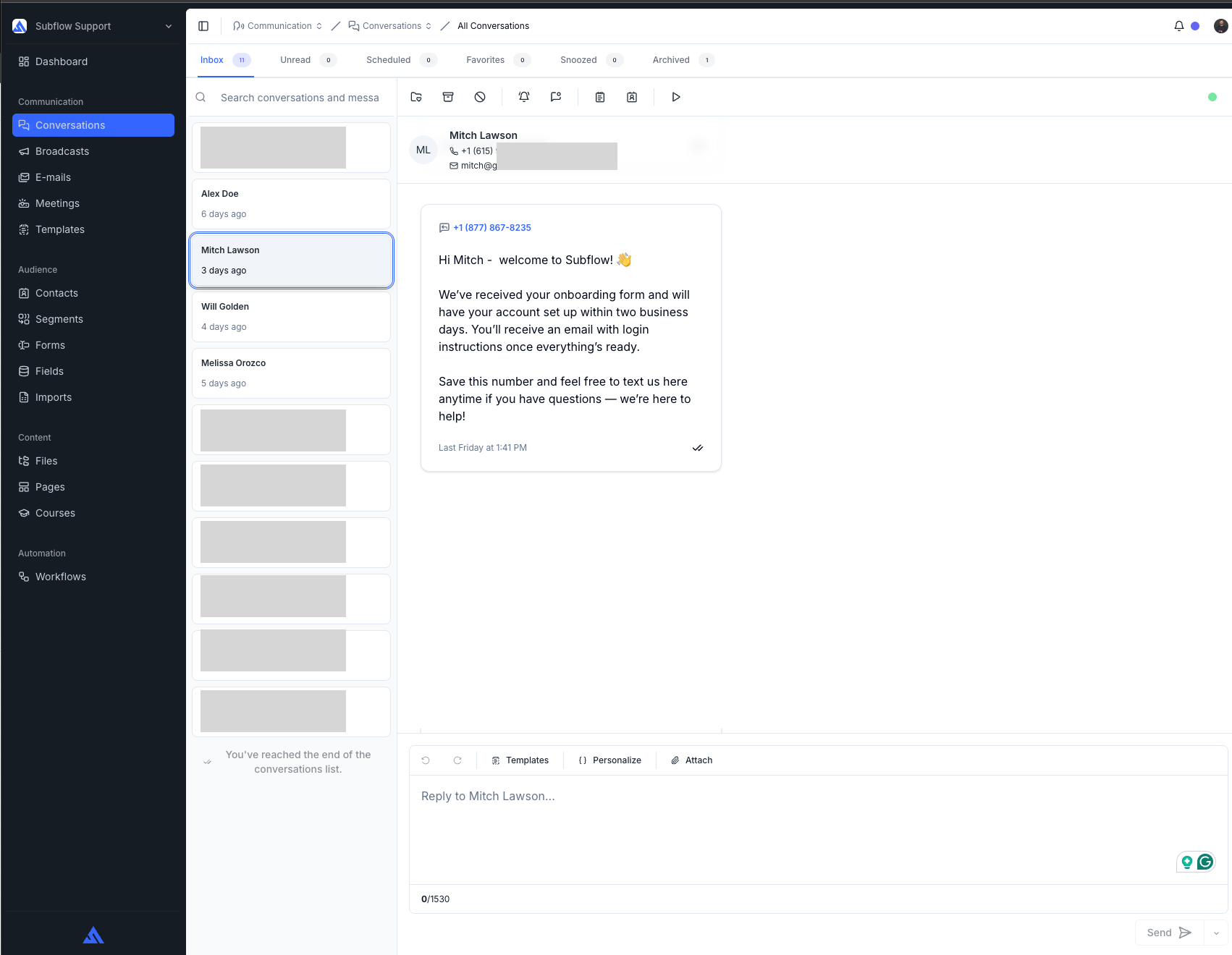Open the Will Golden conversation
Image resolution: width=1232 pixels, height=955 pixels.
point(291,317)
